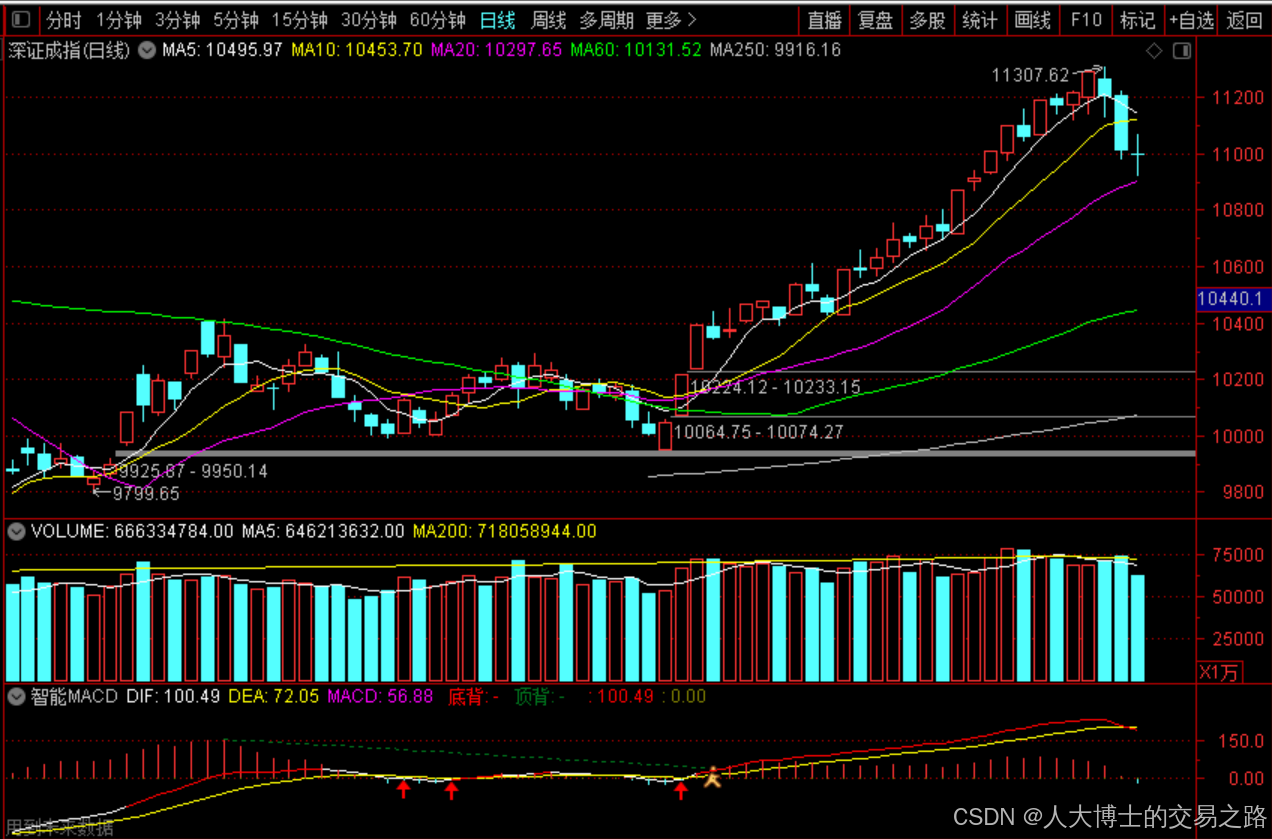Select the 3分钟 timeframe
The image size is (1272, 839).
pyautogui.click(x=177, y=20)
